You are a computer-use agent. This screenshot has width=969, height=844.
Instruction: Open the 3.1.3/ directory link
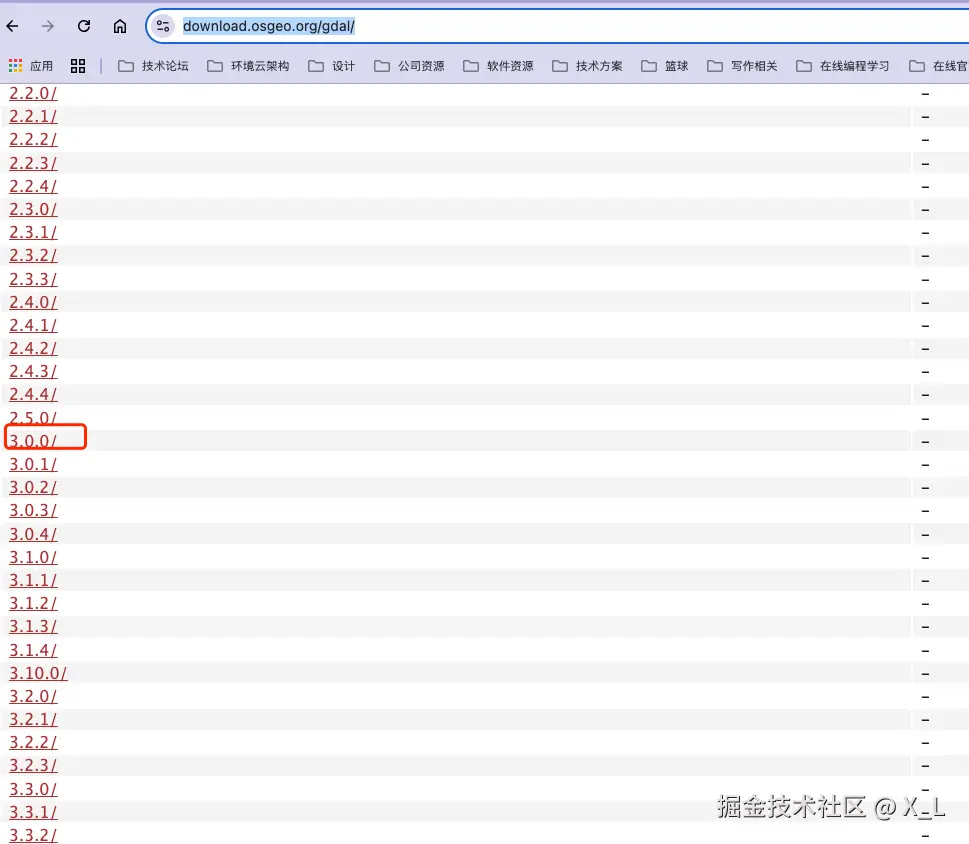[x=33, y=627]
